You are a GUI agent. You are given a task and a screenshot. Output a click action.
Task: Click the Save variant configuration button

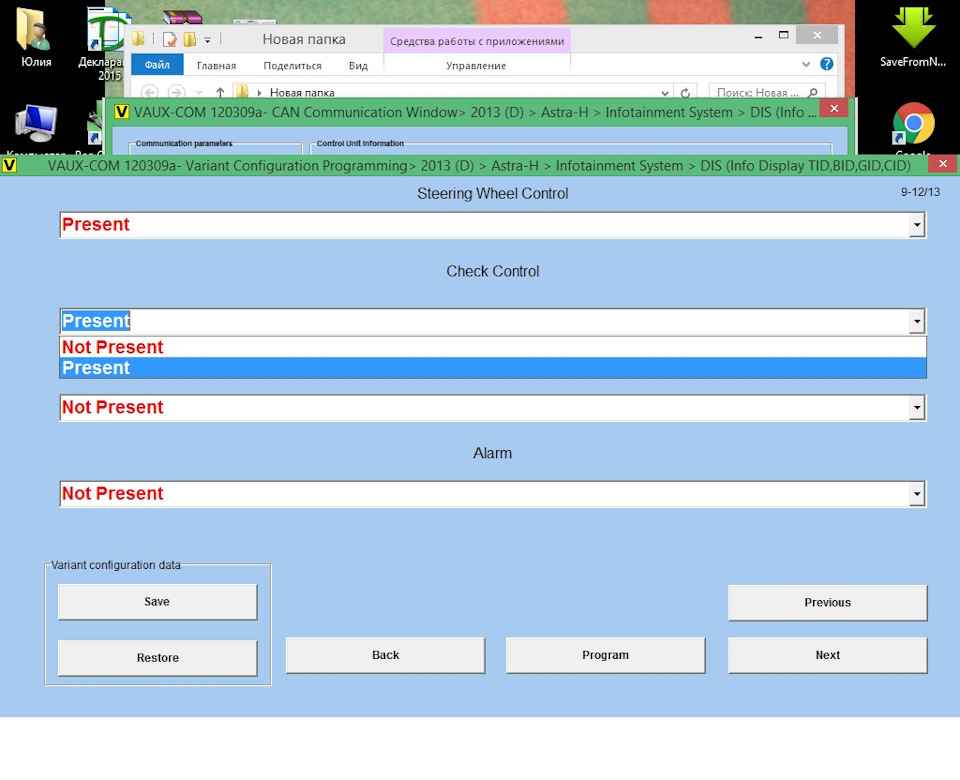point(157,602)
